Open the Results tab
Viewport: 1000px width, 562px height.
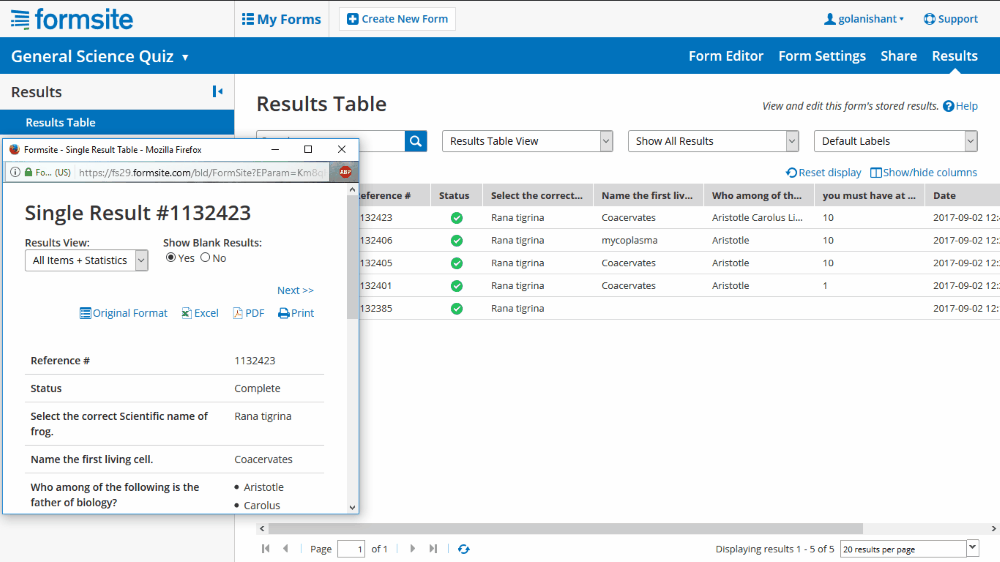click(954, 56)
